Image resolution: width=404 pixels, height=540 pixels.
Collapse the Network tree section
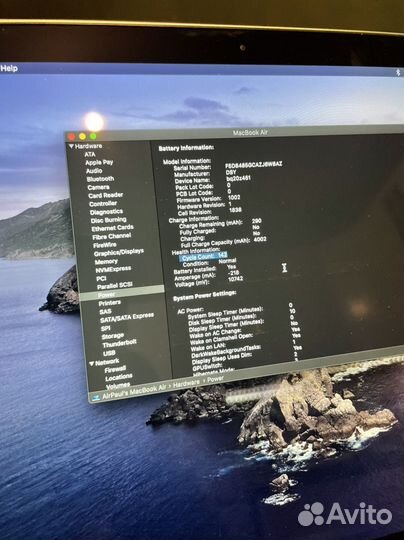[x=91, y=364]
